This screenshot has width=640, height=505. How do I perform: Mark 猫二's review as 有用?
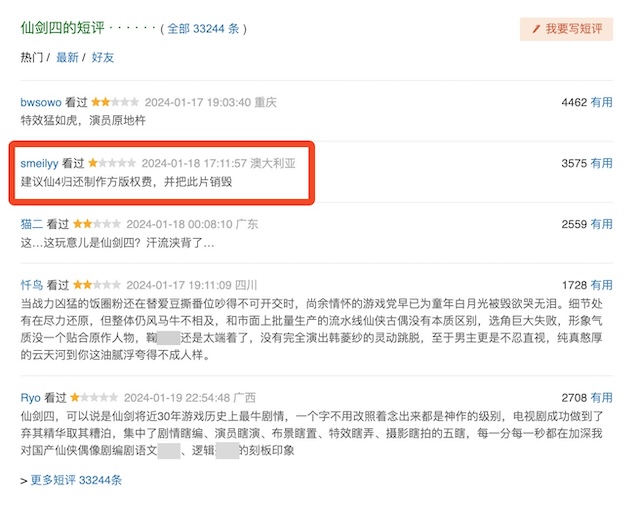click(x=602, y=224)
